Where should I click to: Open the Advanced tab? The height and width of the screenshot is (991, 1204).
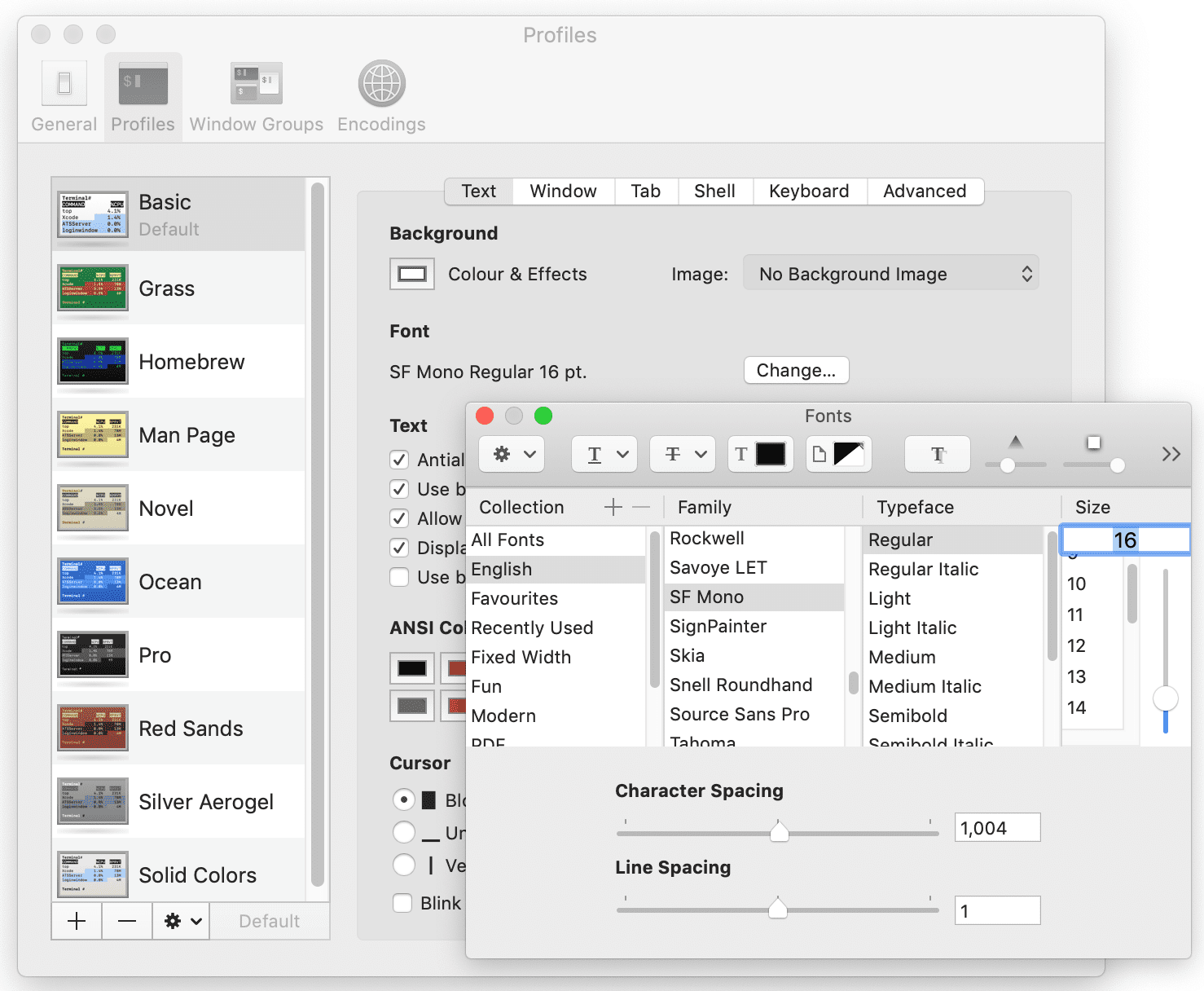coord(925,191)
